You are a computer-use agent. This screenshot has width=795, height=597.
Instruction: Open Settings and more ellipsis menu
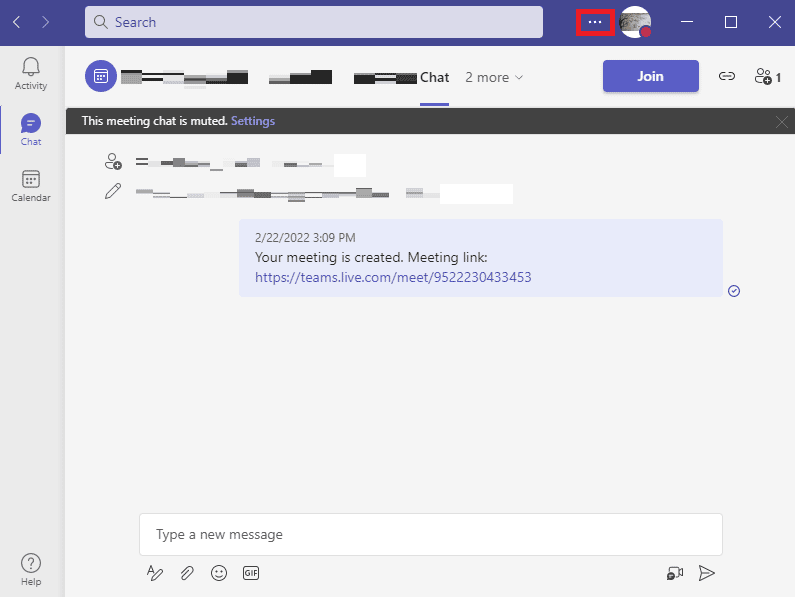(595, 22)
